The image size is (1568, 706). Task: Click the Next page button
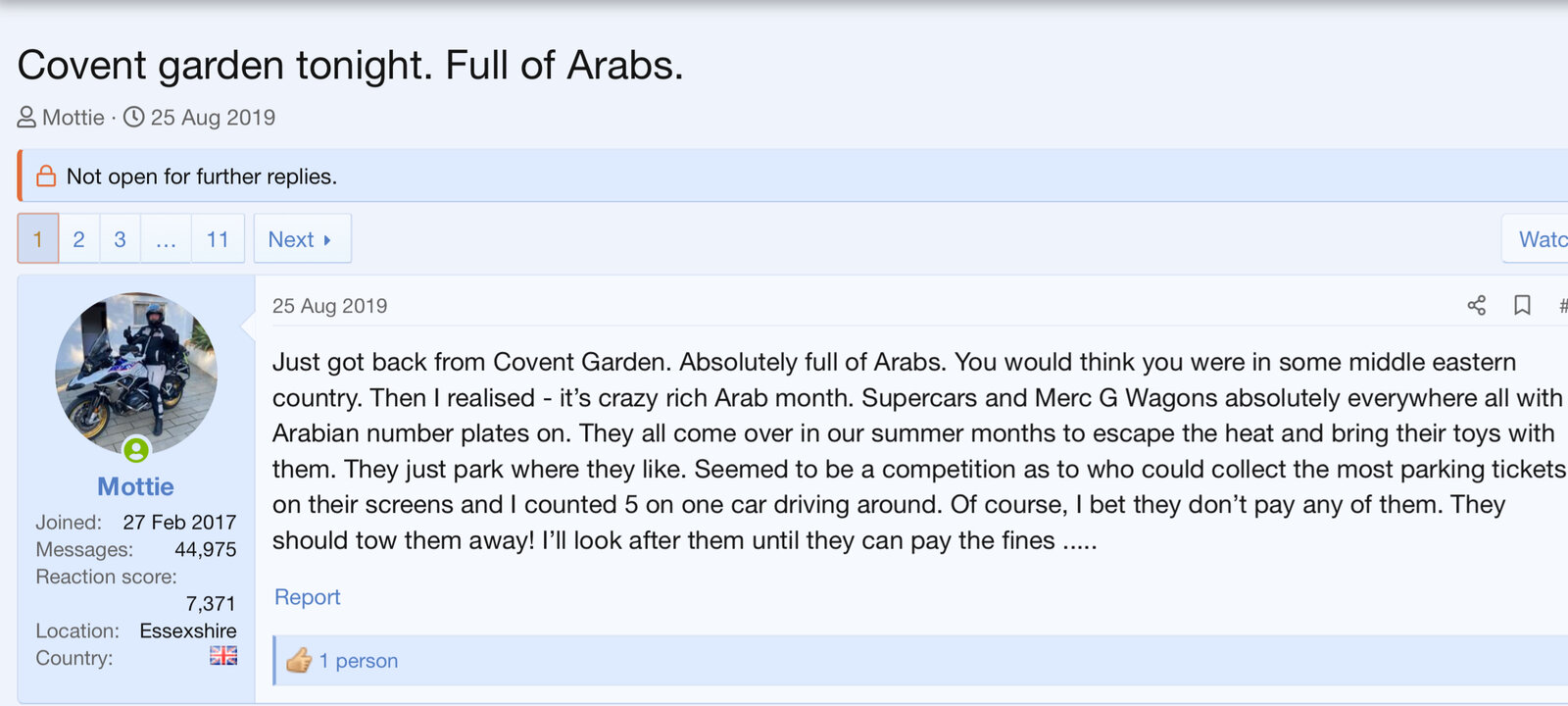301,239
